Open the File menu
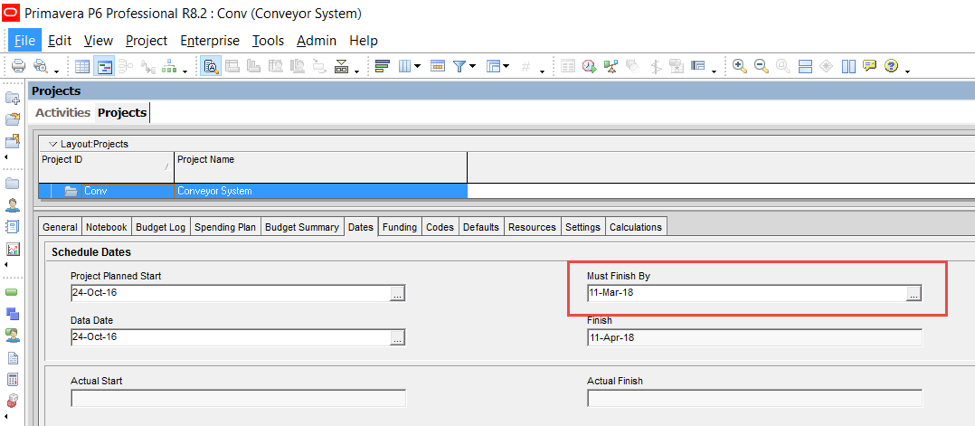The height and width of the screenshot is (426, 975). coord(25,40)
